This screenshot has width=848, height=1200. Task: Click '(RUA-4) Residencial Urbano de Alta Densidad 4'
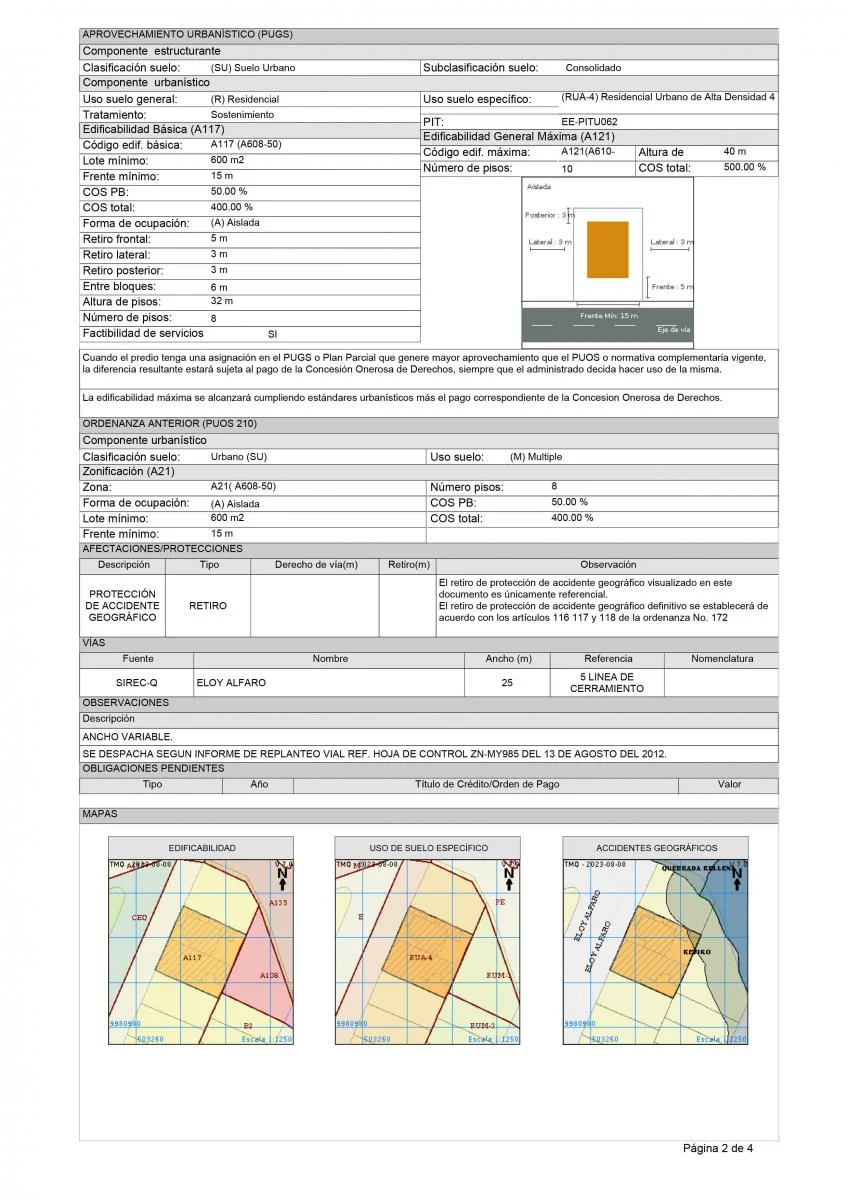pos(668,97)
